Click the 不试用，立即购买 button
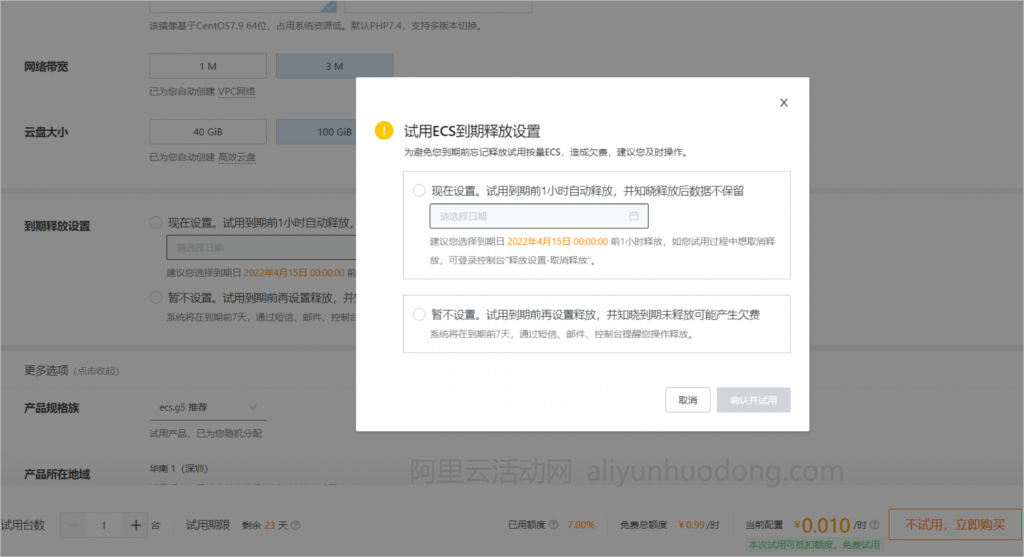The height and width of the screenshot is (557, 1024). click(x=955, y=524)
